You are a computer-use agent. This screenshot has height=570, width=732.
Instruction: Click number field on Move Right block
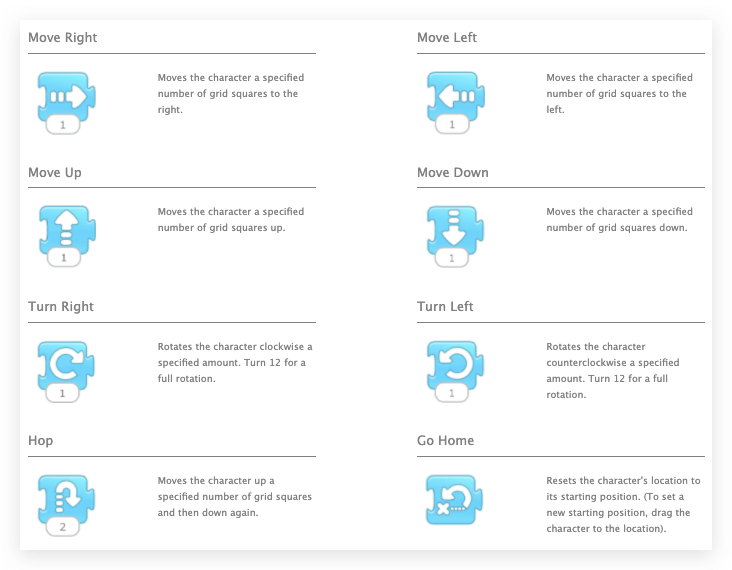(63, 125)
